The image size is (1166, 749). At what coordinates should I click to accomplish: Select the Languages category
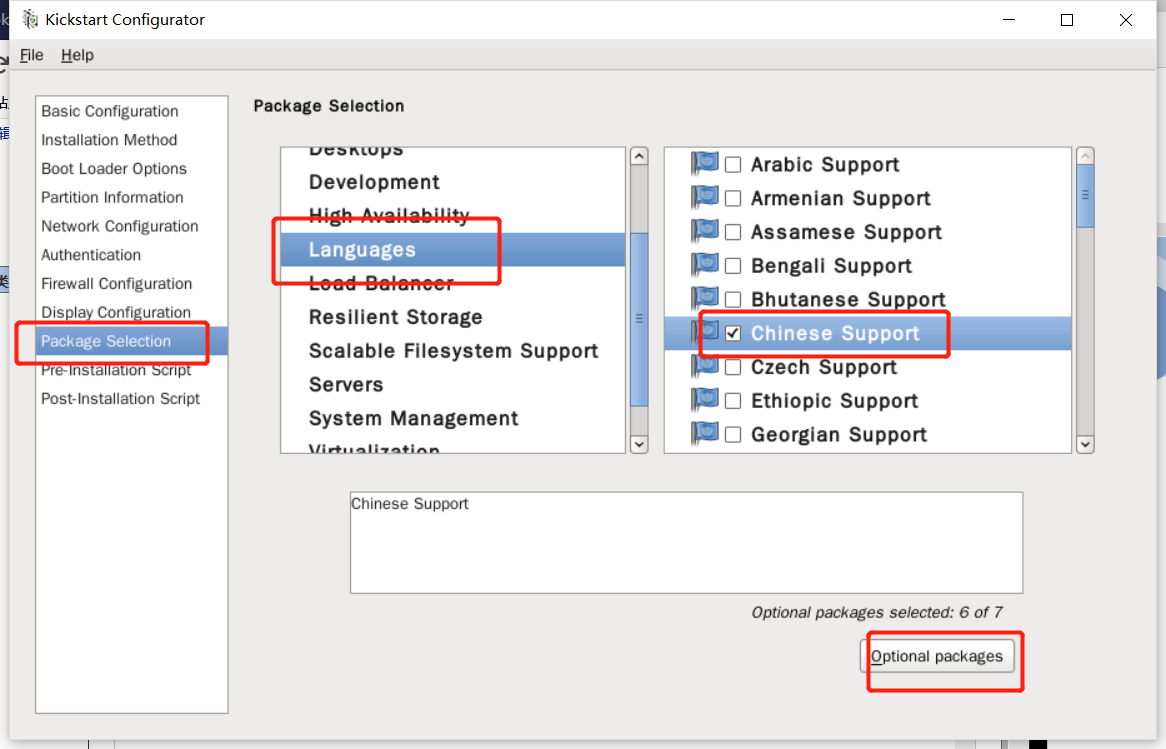(453, 249)
